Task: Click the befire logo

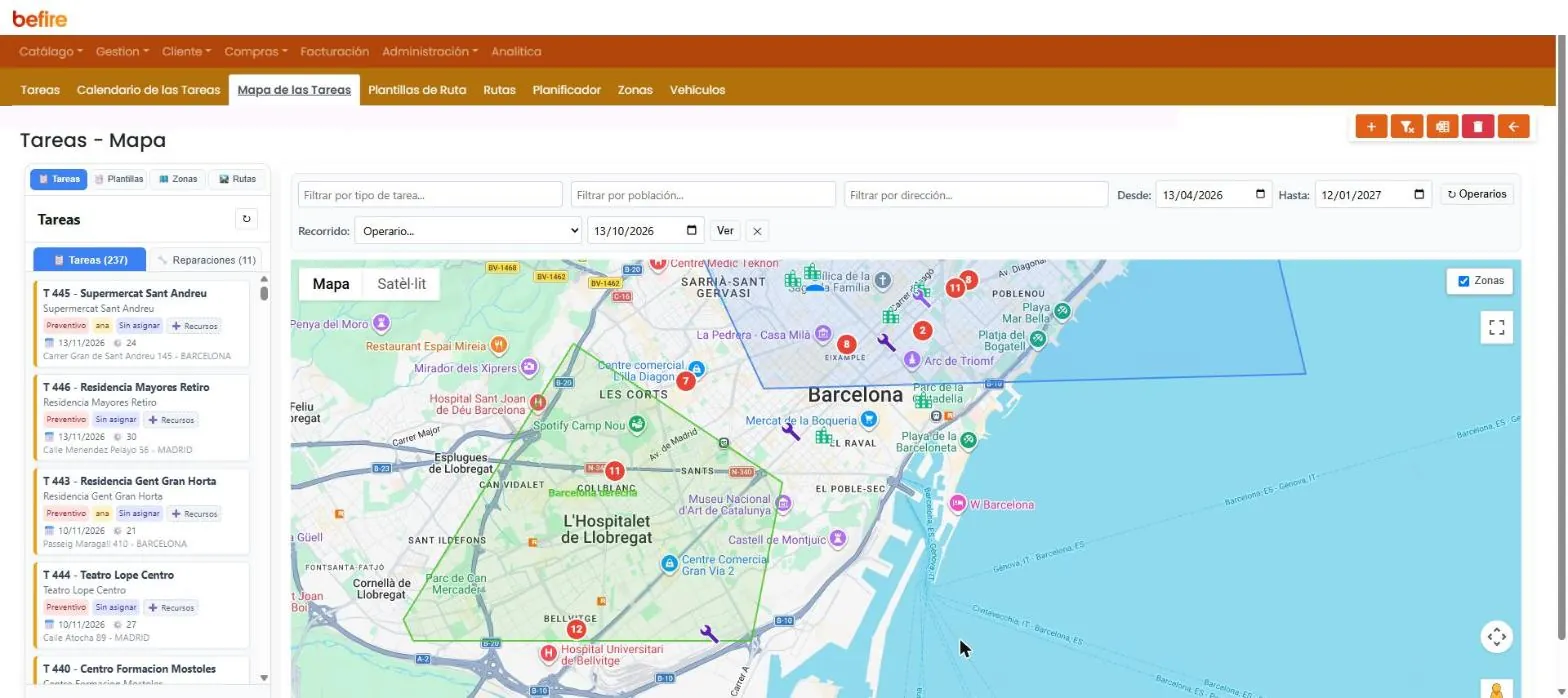Action: point(40,17)
